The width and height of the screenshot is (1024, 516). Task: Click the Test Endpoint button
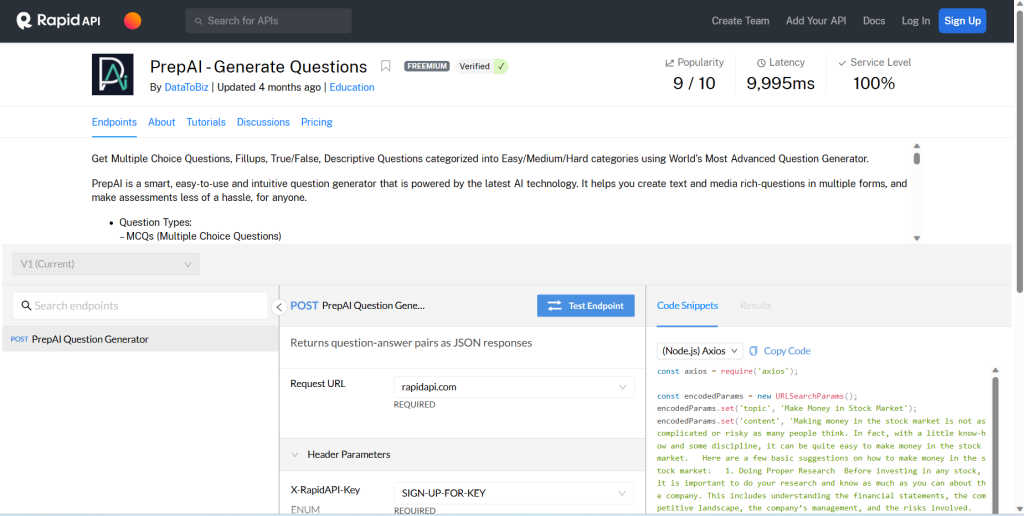tap(586, 306)
